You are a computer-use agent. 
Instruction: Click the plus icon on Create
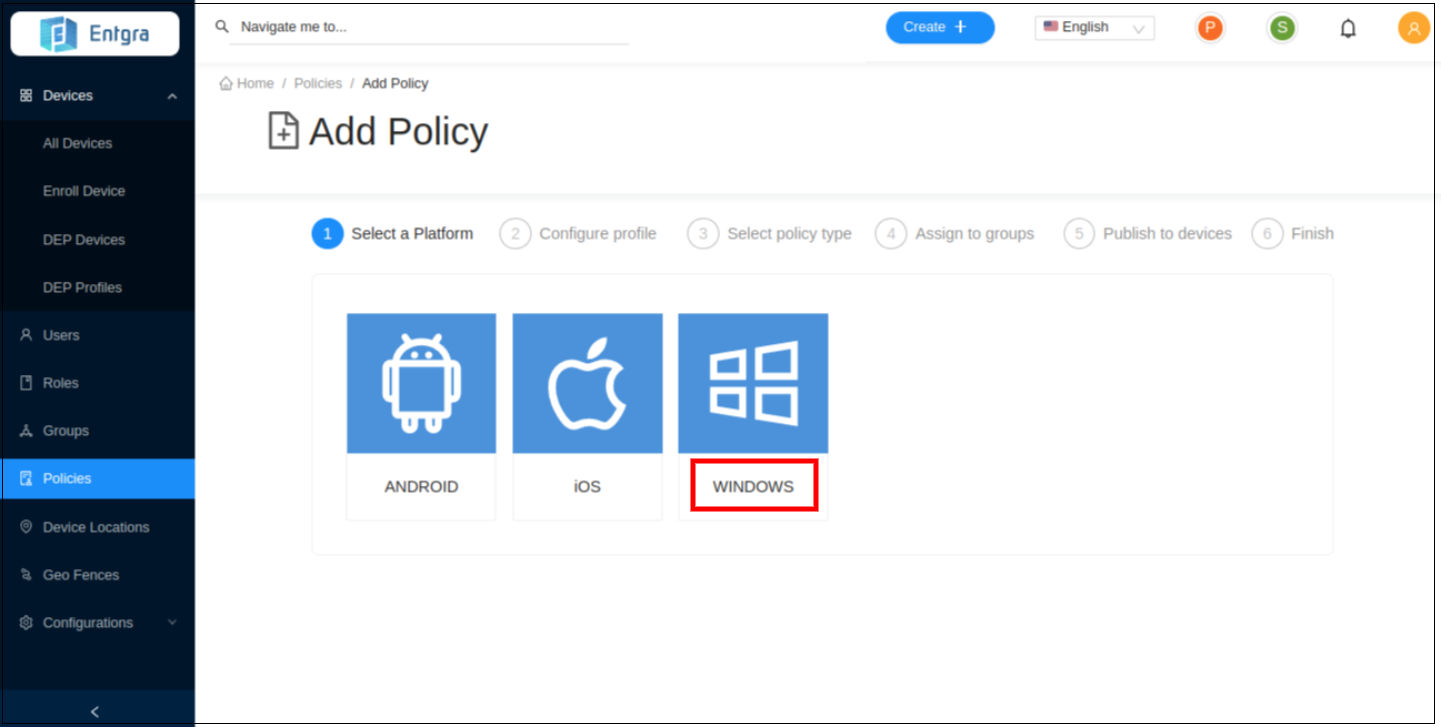click(960, 27)
